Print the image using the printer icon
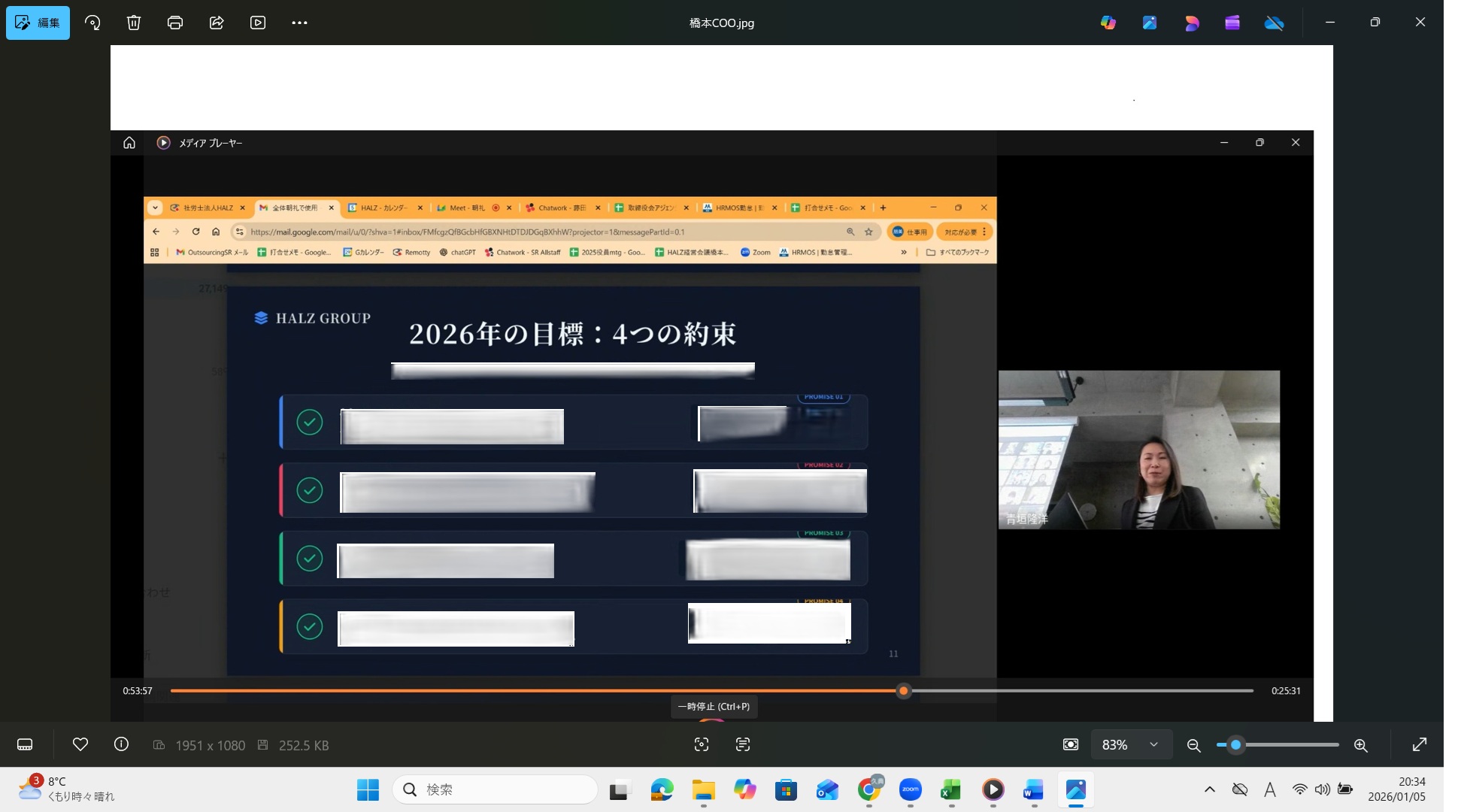This screenshot has height=812, width=1467. [175, 23]
